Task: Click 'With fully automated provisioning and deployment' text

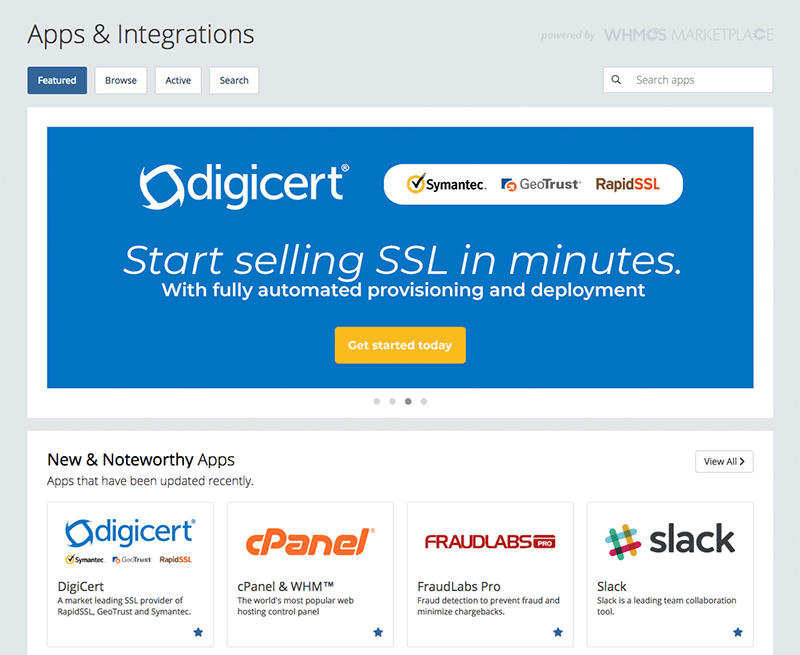Action: click(403, 290)
